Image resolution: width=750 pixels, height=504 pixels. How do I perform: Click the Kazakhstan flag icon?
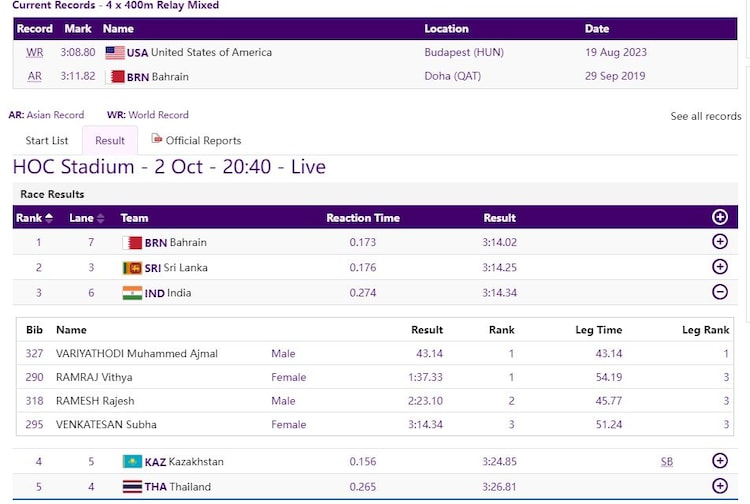click(132, 461)
